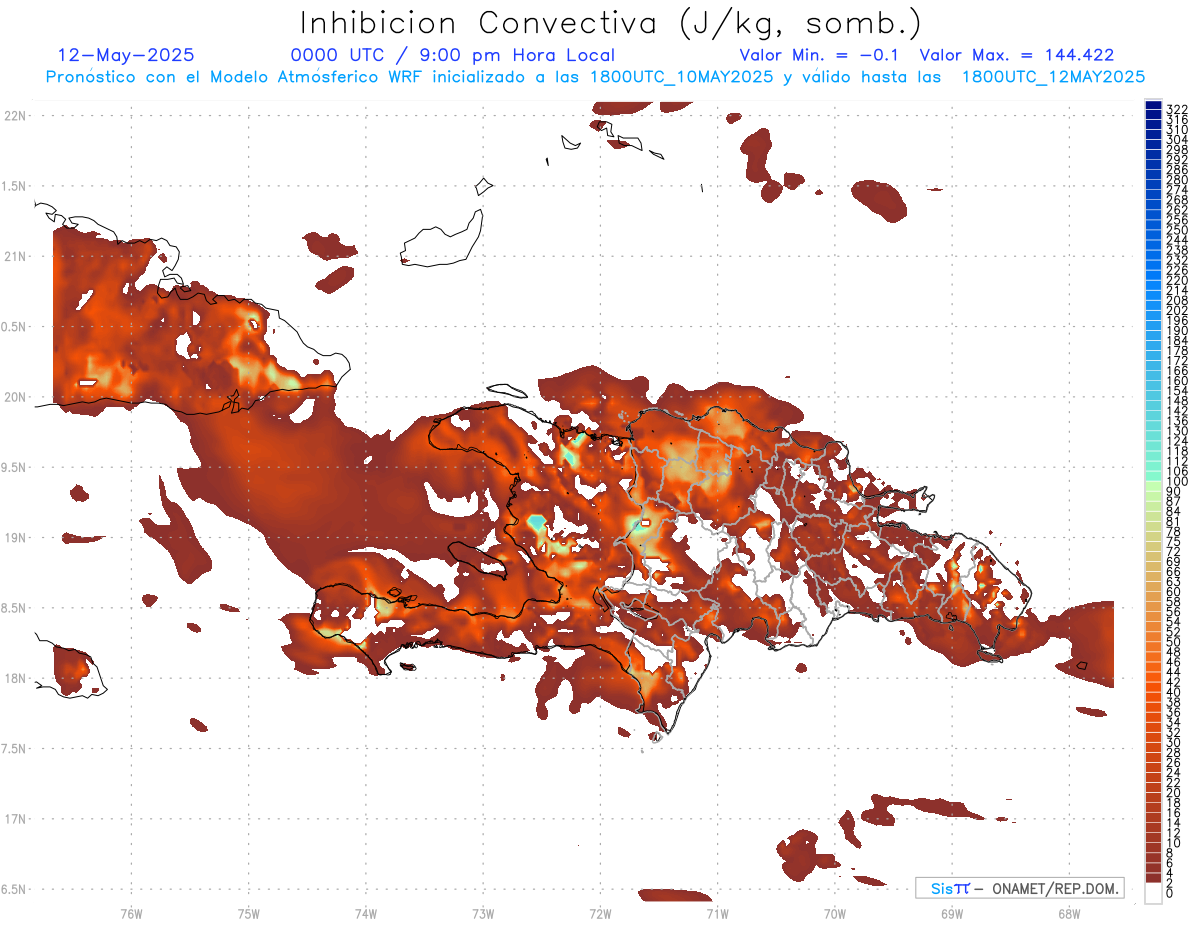Viewport: 1200px width, 927px height.
Task: Click the dark blue 322 swatch in colorbar
Action: (1153, 105)
